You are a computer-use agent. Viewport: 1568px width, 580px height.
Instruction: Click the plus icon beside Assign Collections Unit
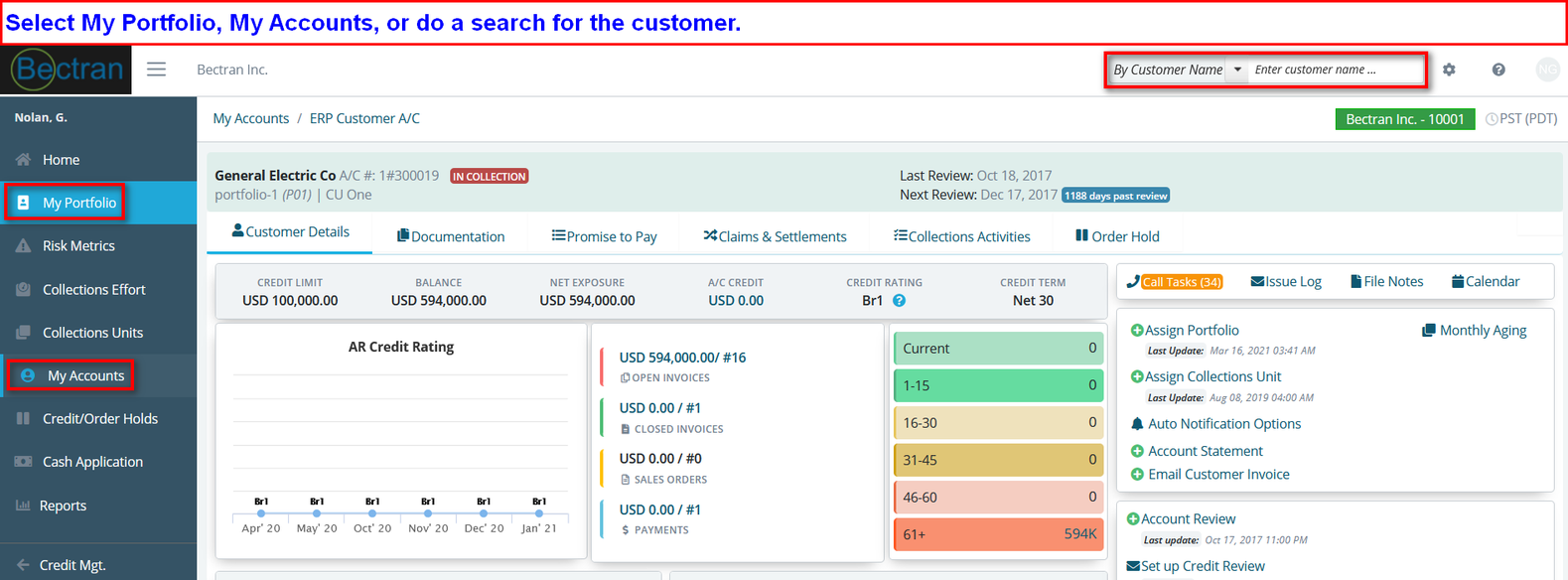1137,377
